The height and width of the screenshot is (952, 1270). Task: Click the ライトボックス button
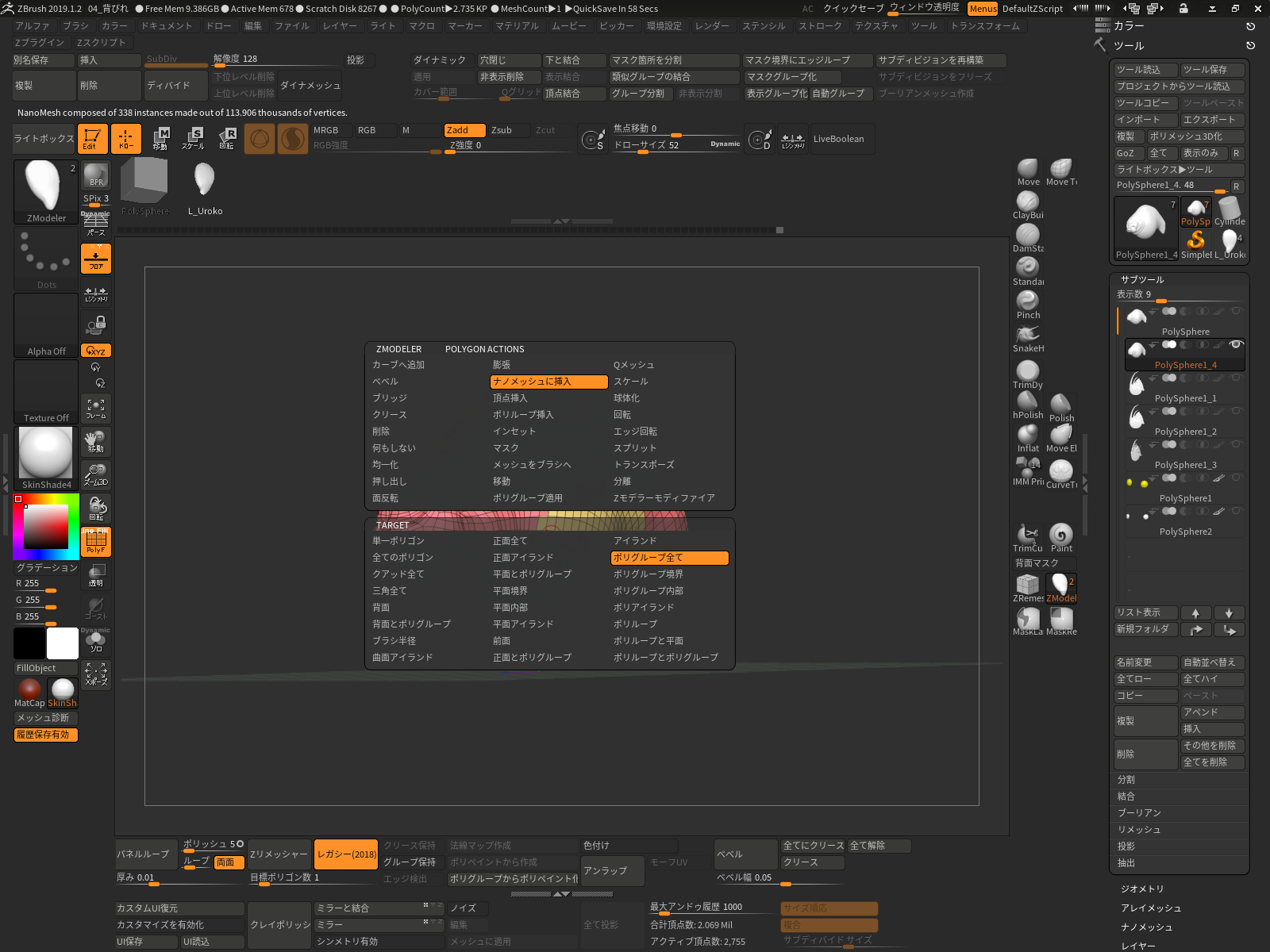point(44,139)
